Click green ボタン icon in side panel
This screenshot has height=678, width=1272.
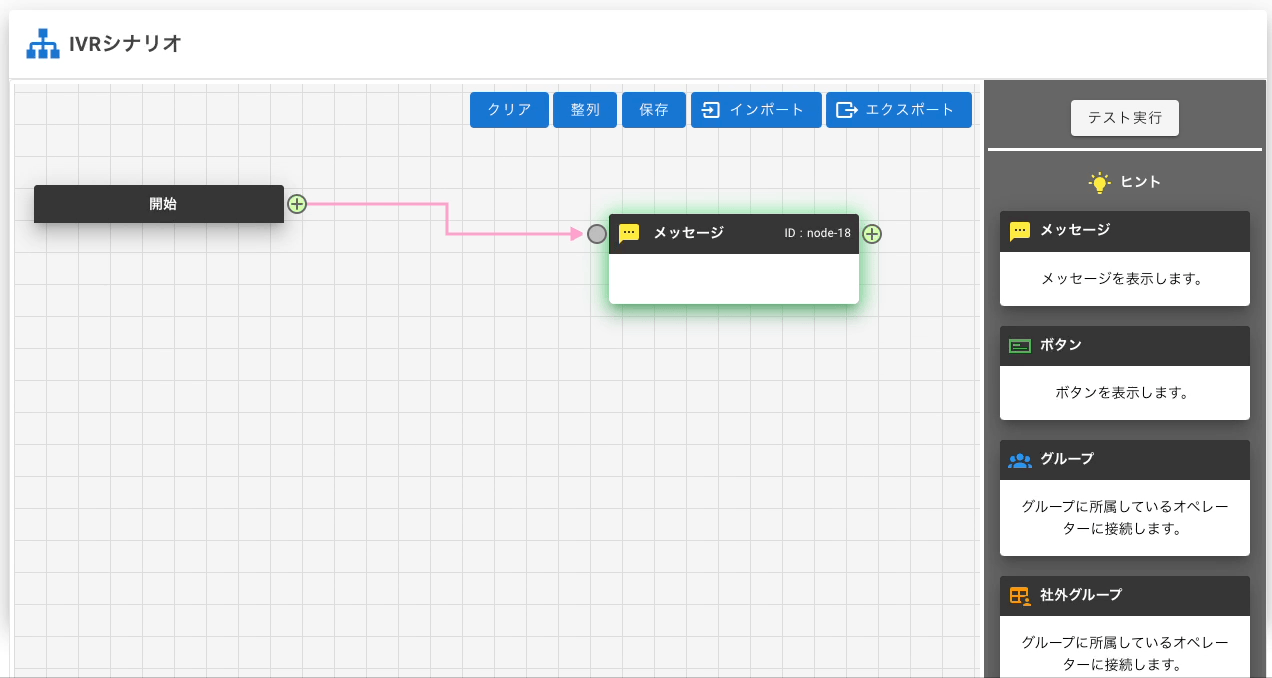tap(1019, 346)
